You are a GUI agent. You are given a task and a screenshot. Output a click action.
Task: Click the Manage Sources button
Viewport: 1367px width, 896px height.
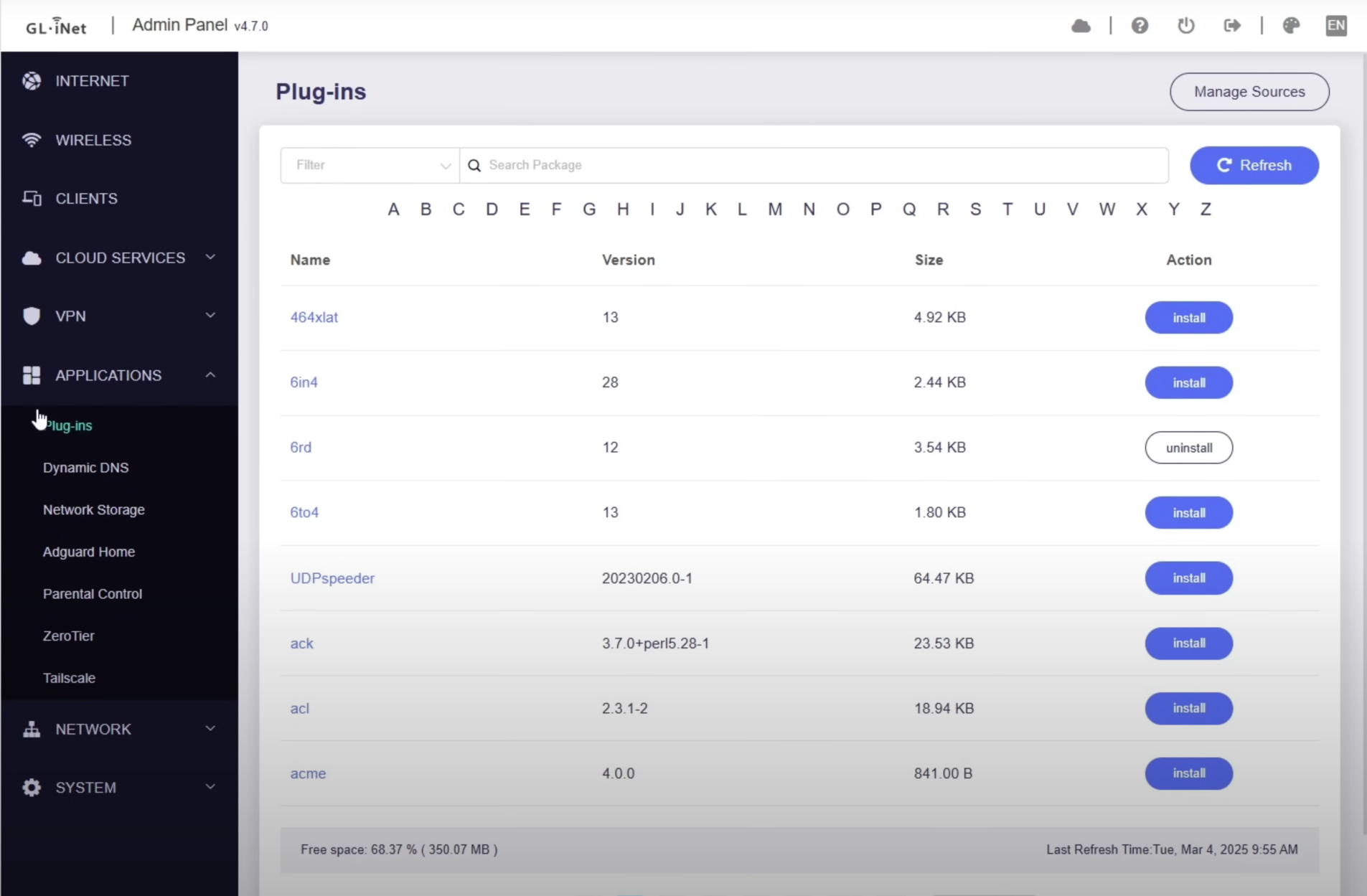coord(1249,92)
